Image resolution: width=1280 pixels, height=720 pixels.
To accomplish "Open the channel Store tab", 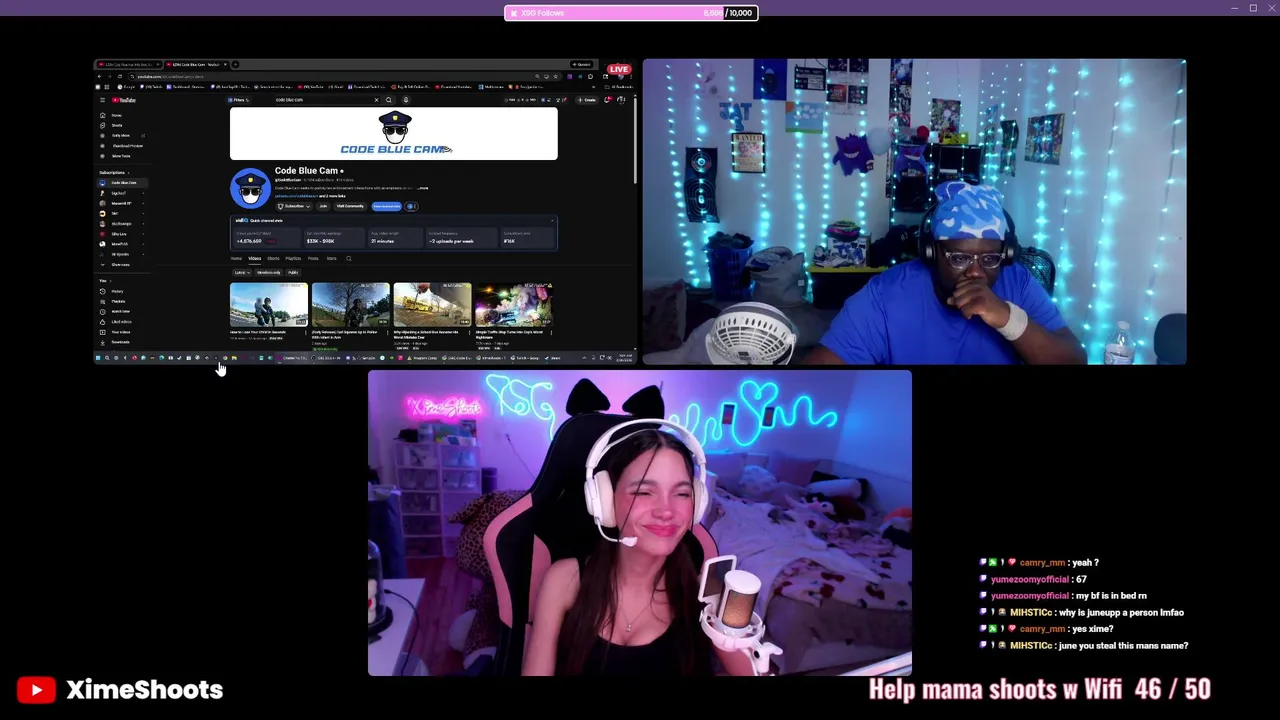I will tap(331, 258).
